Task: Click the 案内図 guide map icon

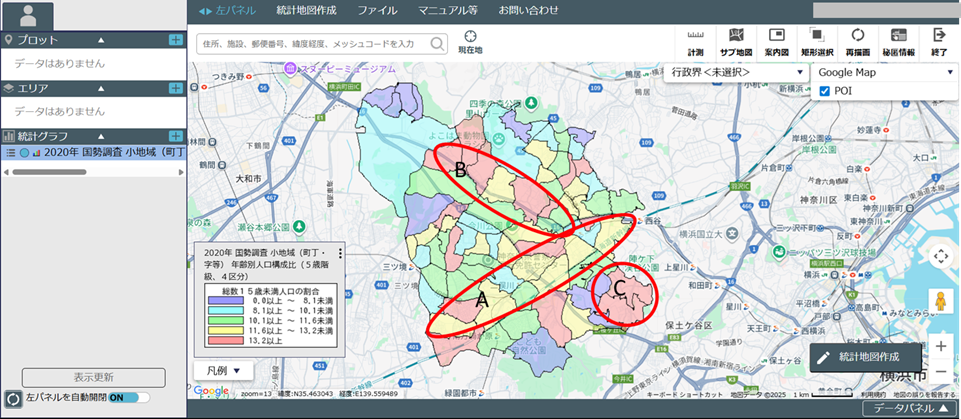Action: [x=776, y=40]
